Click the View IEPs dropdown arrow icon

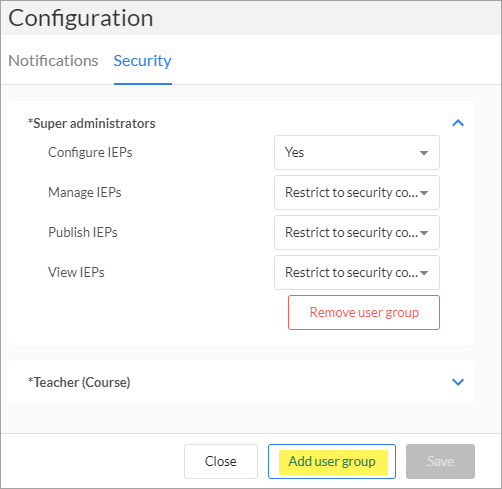coord(424,273)
